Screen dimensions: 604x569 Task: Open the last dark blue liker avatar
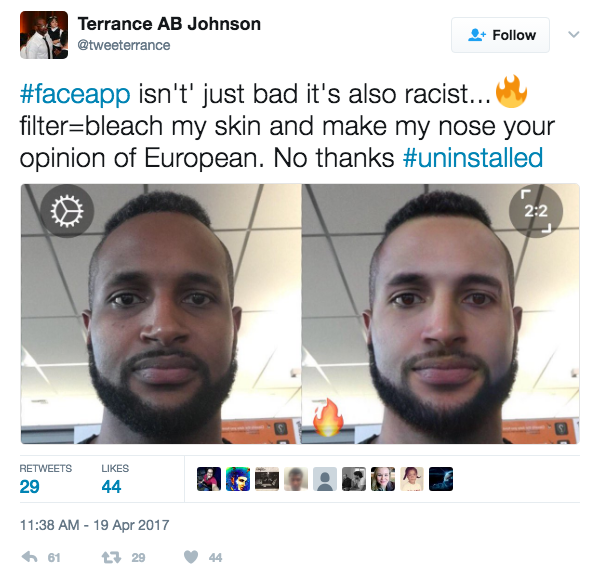(441, 479)
